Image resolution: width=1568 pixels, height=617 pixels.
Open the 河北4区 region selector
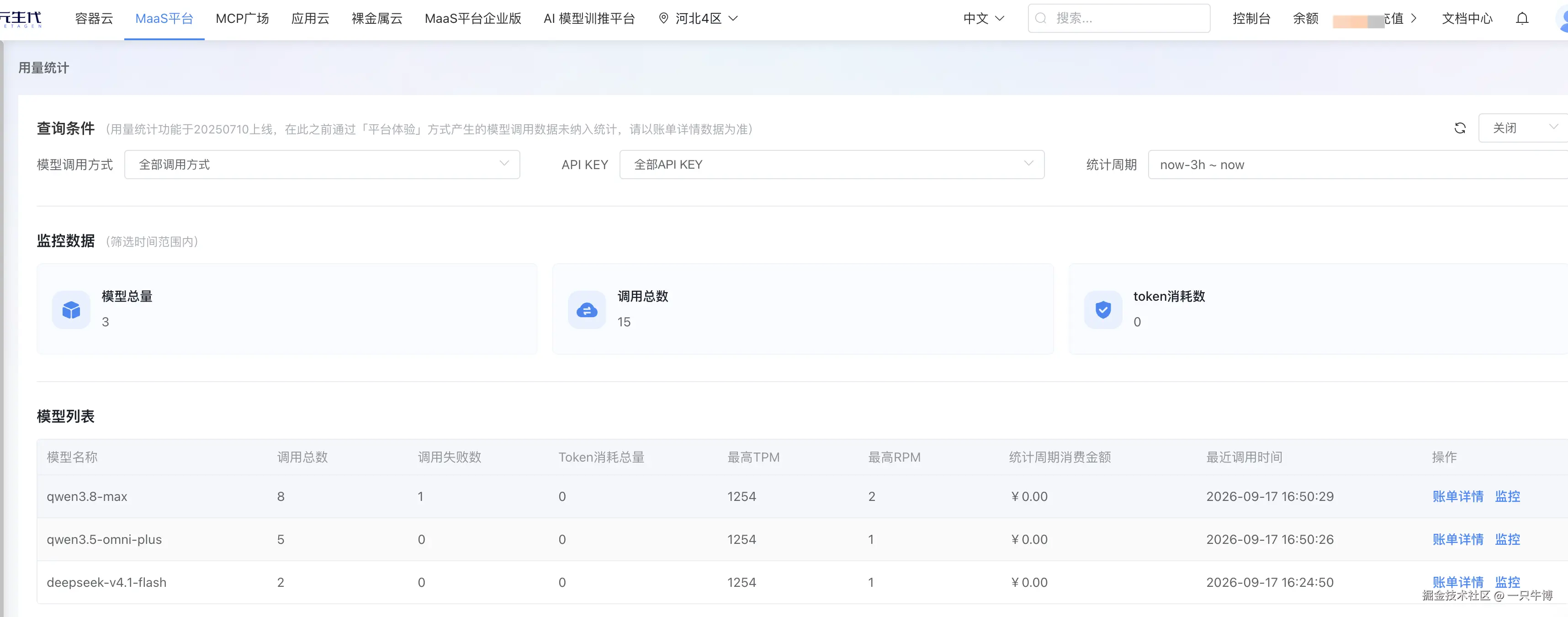(699, 18)
